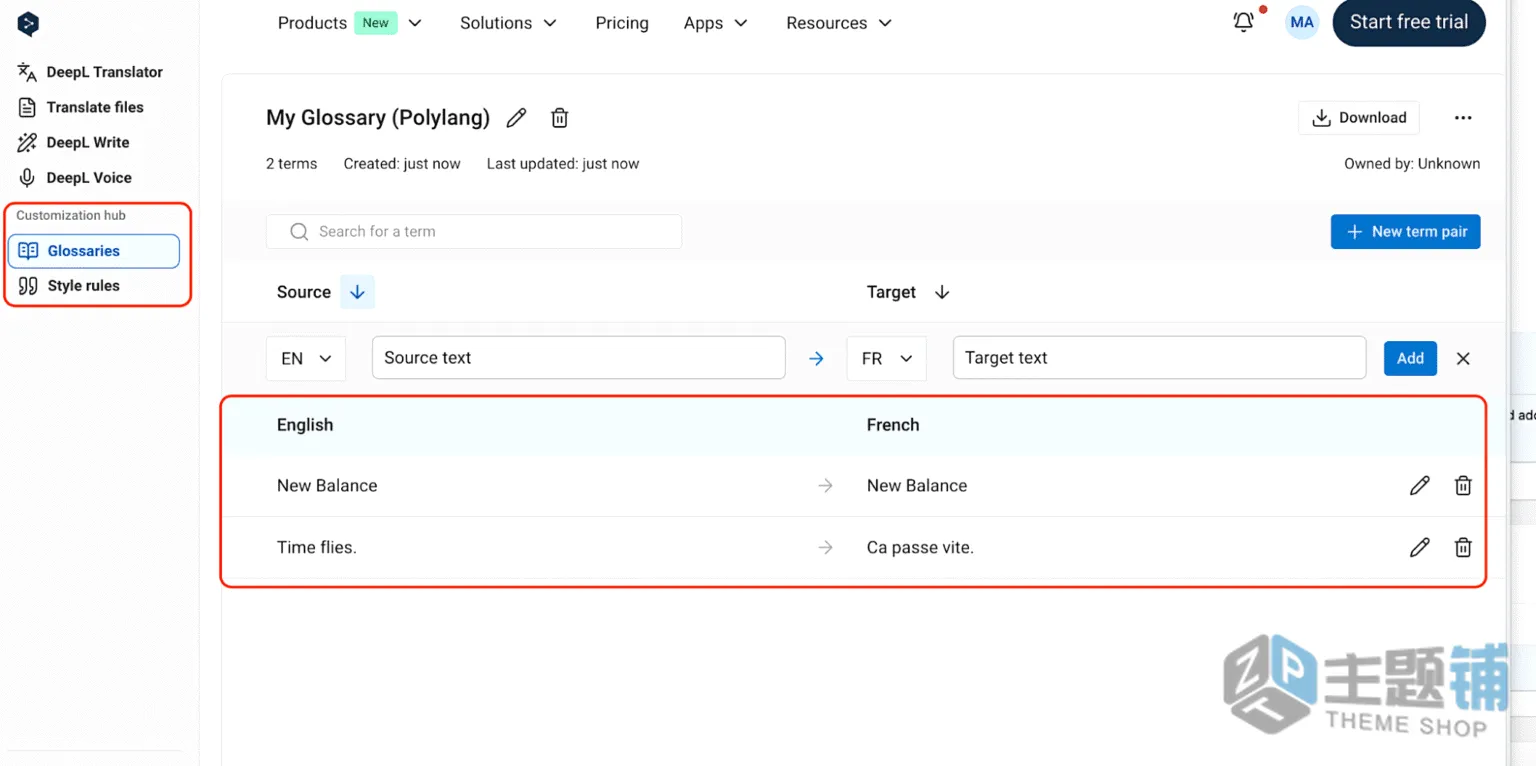Viewport: 1536px width, 766px height.
Task: Expand the FR target language dropdown
Action: point(887,358)
